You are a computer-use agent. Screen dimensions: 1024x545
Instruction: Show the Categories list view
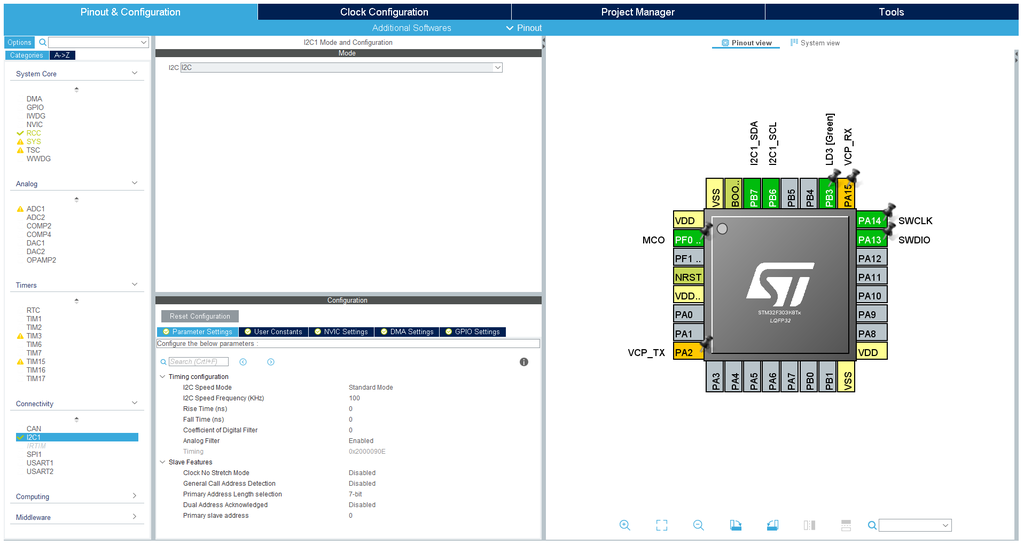26,55
